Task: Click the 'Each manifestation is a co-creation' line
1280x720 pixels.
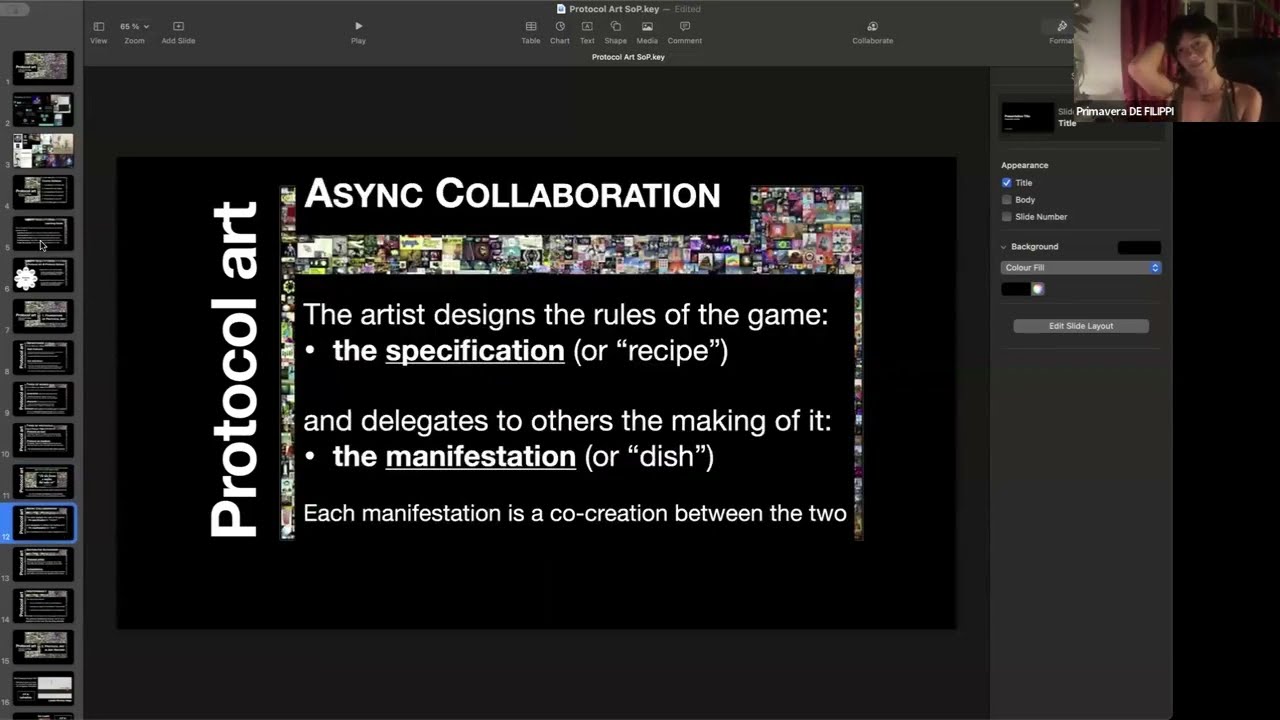Action: [575, 514]
